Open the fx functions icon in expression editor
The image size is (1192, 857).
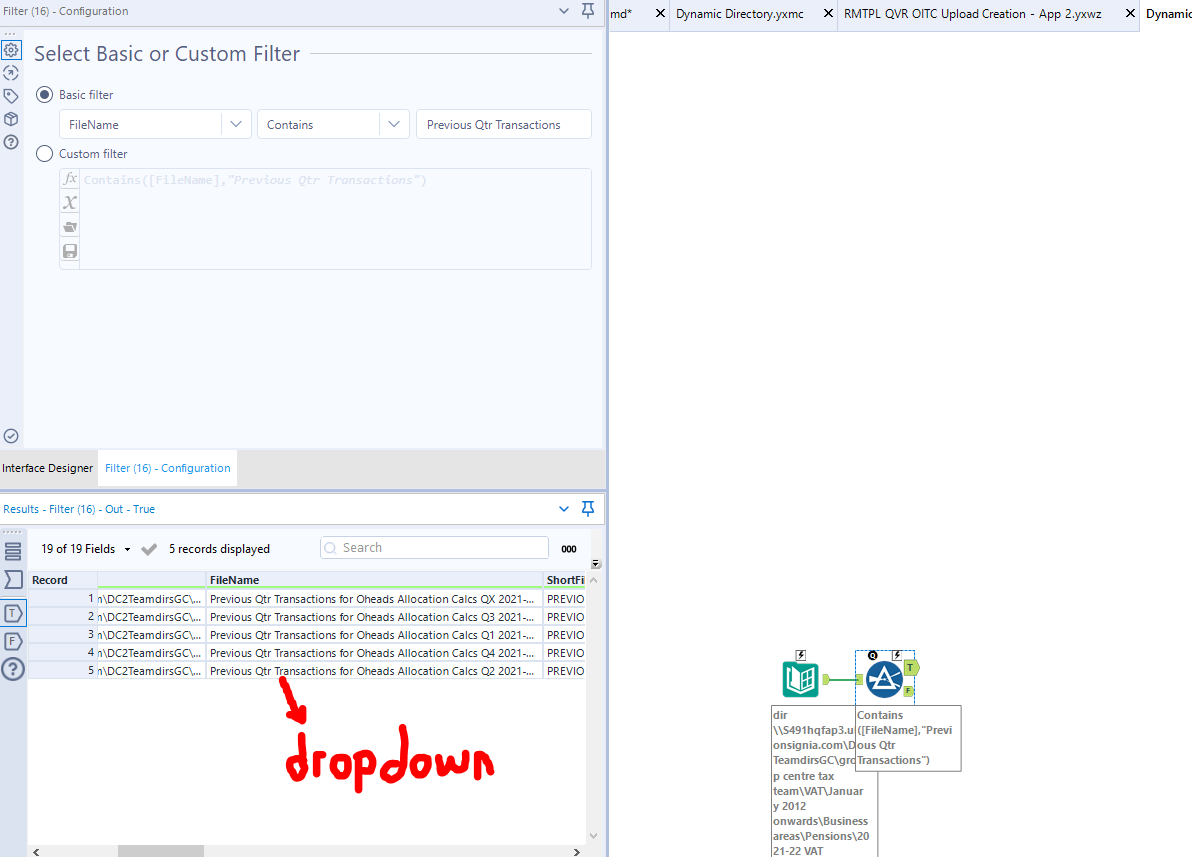pos(69,178)
